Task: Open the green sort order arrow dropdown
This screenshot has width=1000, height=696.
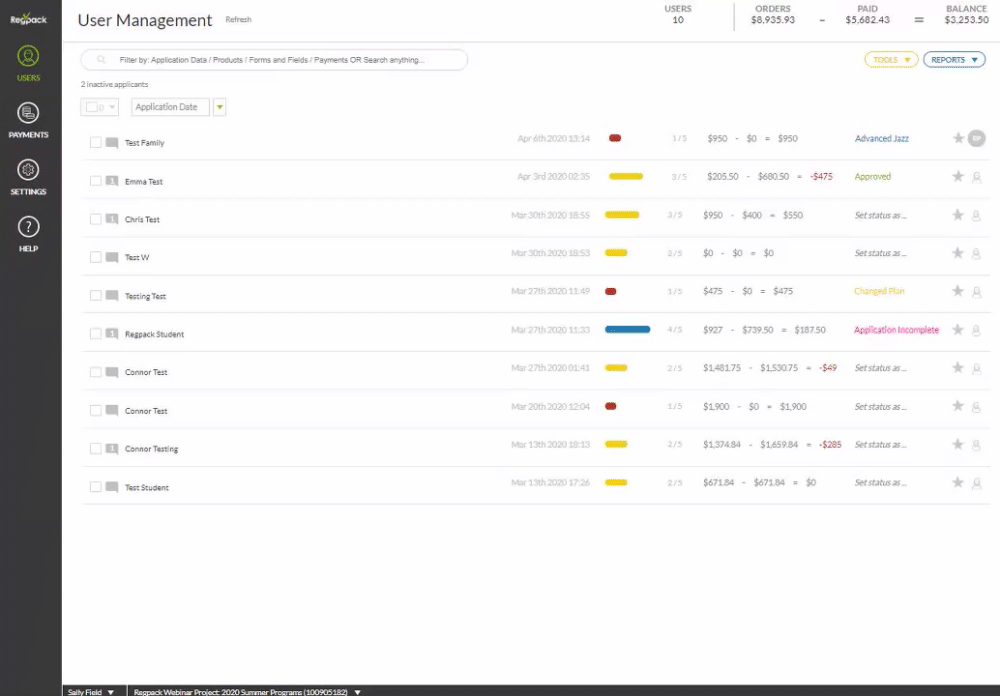Action: coord(219,107)
